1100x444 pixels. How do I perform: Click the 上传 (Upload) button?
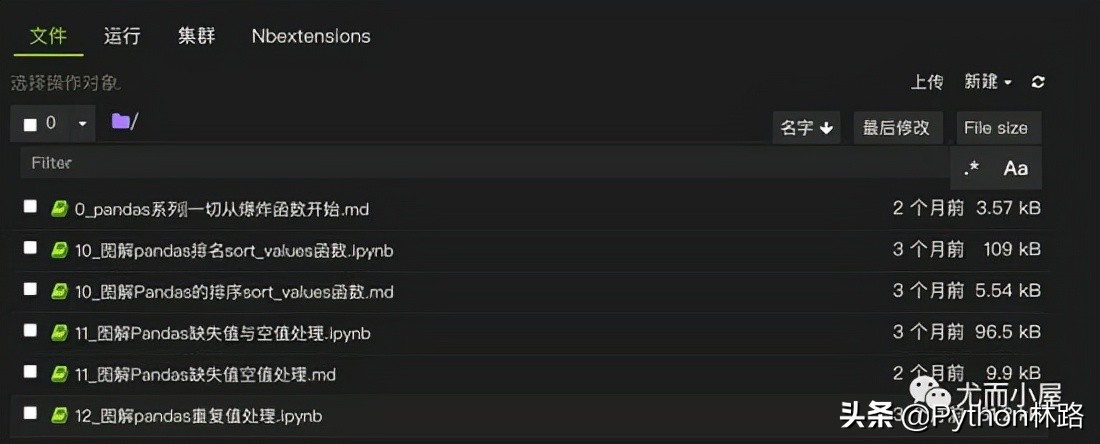927,82
